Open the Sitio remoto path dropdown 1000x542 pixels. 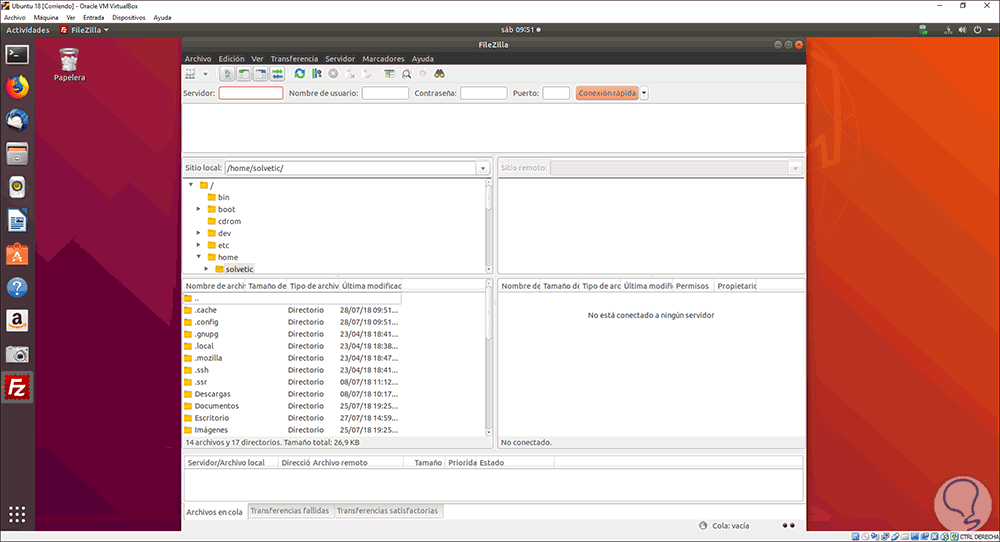pyautogui.click(x=795, y=168)
